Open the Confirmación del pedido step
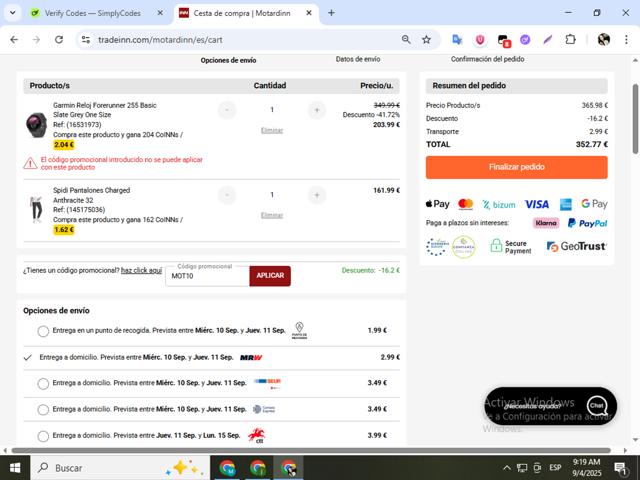Viewport: 640px width, 480px height. pyautogui.click(x=487, y=59)
